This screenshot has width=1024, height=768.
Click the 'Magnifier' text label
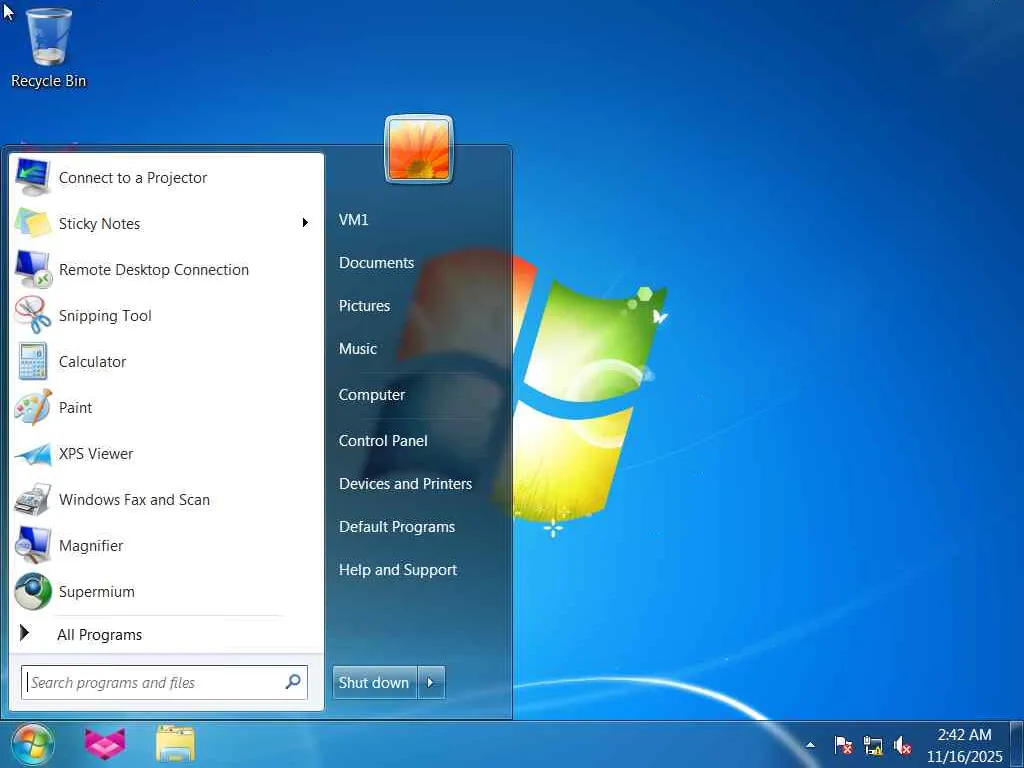(91, 546)
